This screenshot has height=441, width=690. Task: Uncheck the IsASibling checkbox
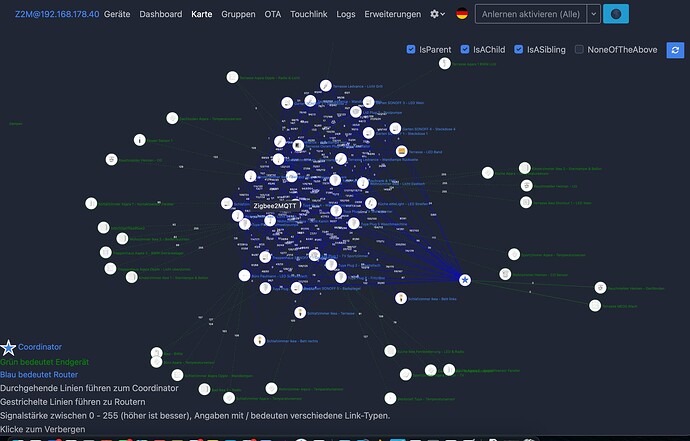[518, 49]
